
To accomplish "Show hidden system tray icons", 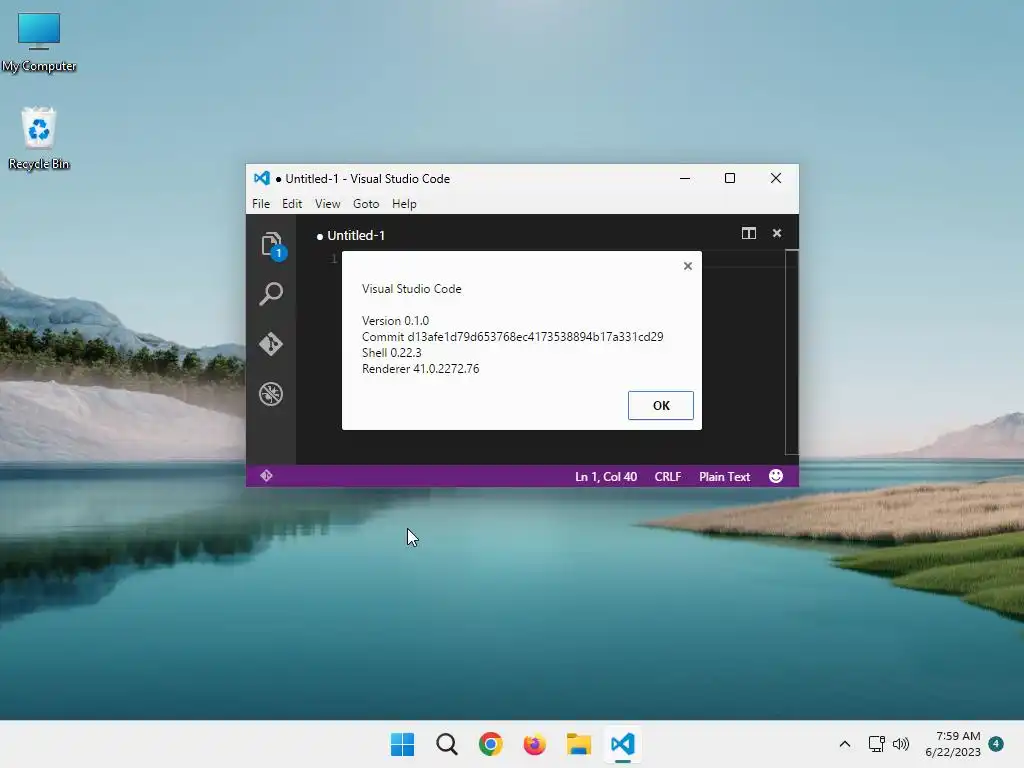I will pyautogui.click(x=844, y=744).
